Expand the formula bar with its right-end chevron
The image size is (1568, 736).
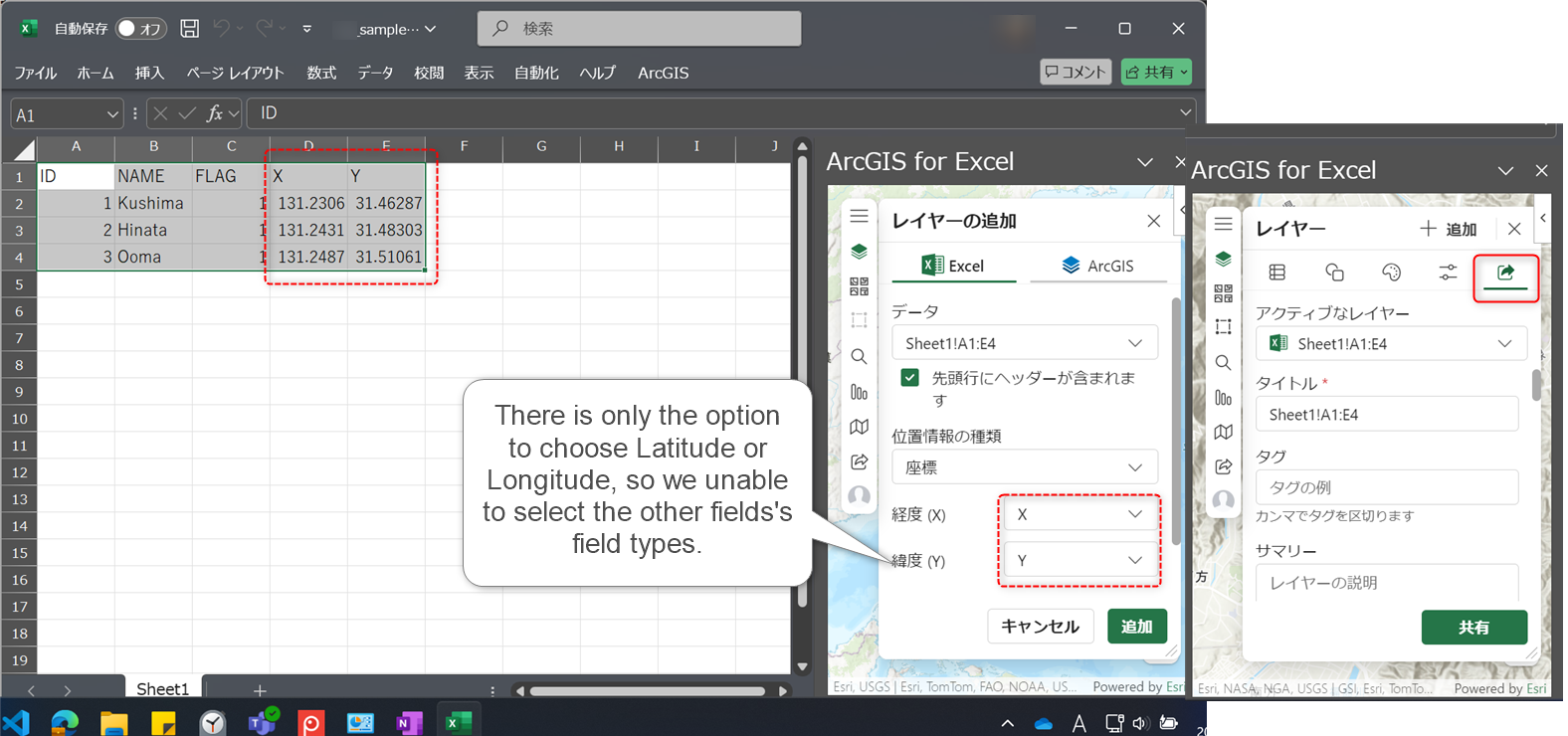tap(1185, 112)
